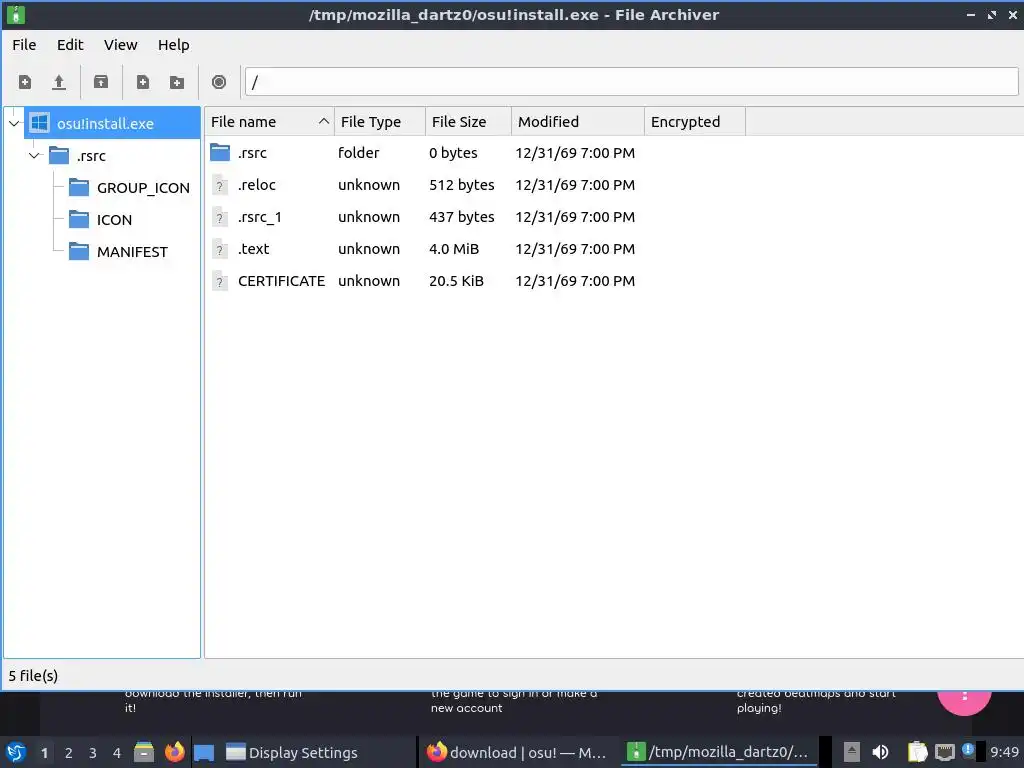
Task: Select the CERTIFICATE file row
Action: click(423, 281)
